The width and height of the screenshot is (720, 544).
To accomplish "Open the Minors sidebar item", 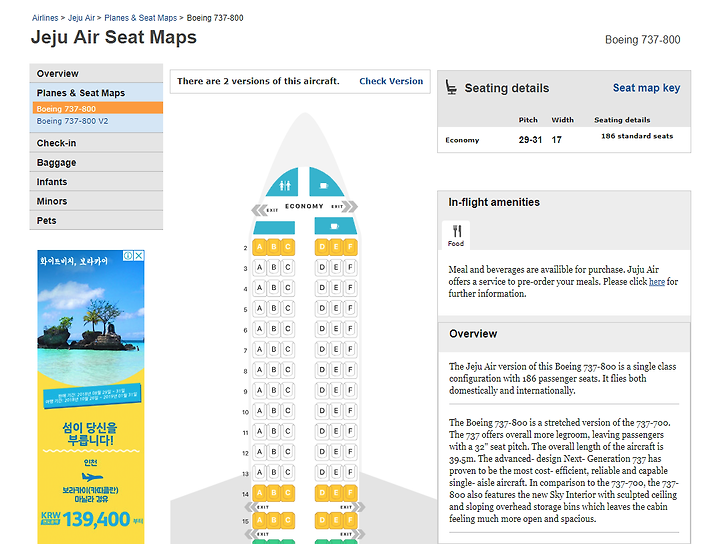I will [96, 201].
